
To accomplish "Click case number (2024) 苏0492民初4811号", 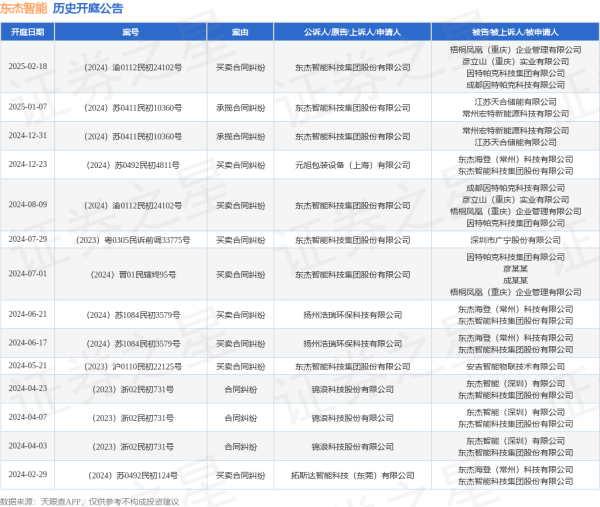I will (133, 165).
